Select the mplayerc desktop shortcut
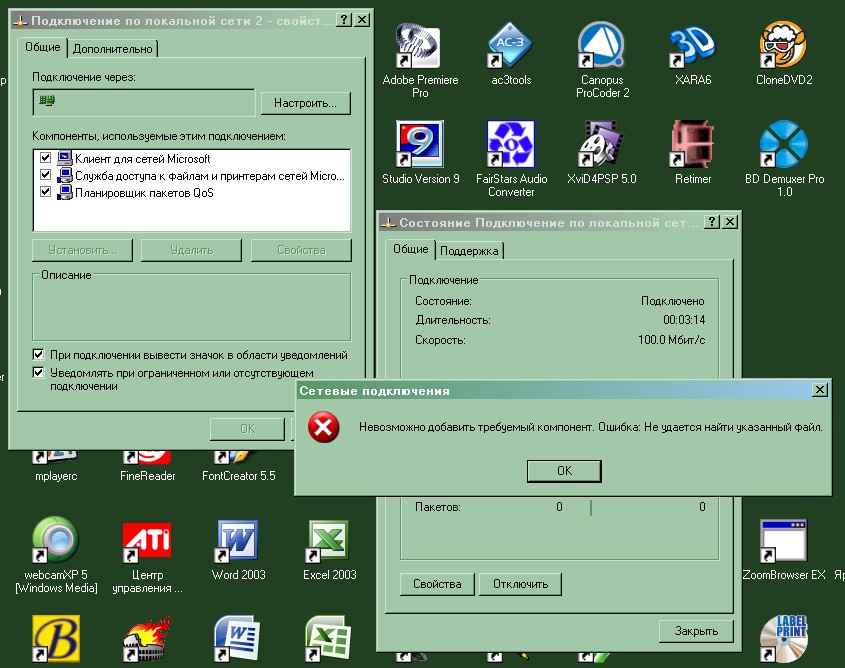845x668 pixels. tap(56, 476)
